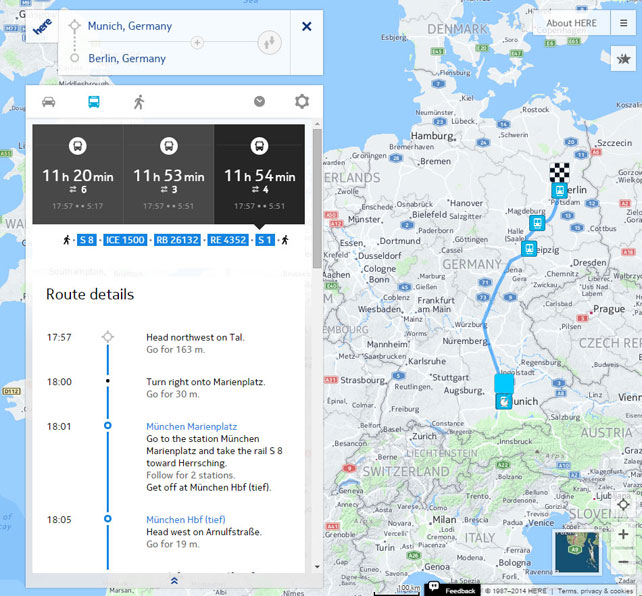Close the route planner panel
Image resolution: width=642 pixels, height=596 pixels.
[306, 26]
